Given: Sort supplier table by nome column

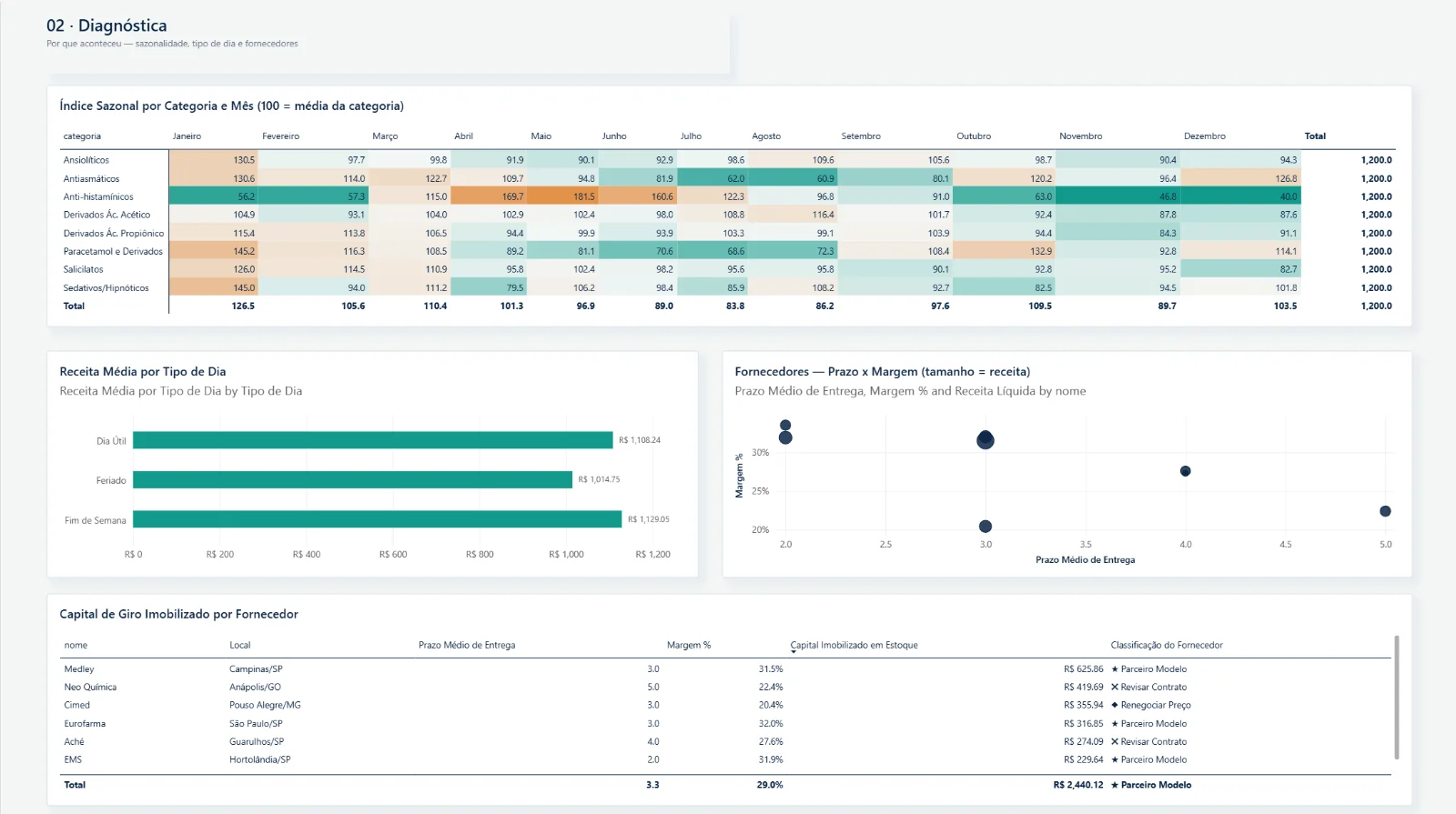Looking at the screenshot, I should point(76,646).
